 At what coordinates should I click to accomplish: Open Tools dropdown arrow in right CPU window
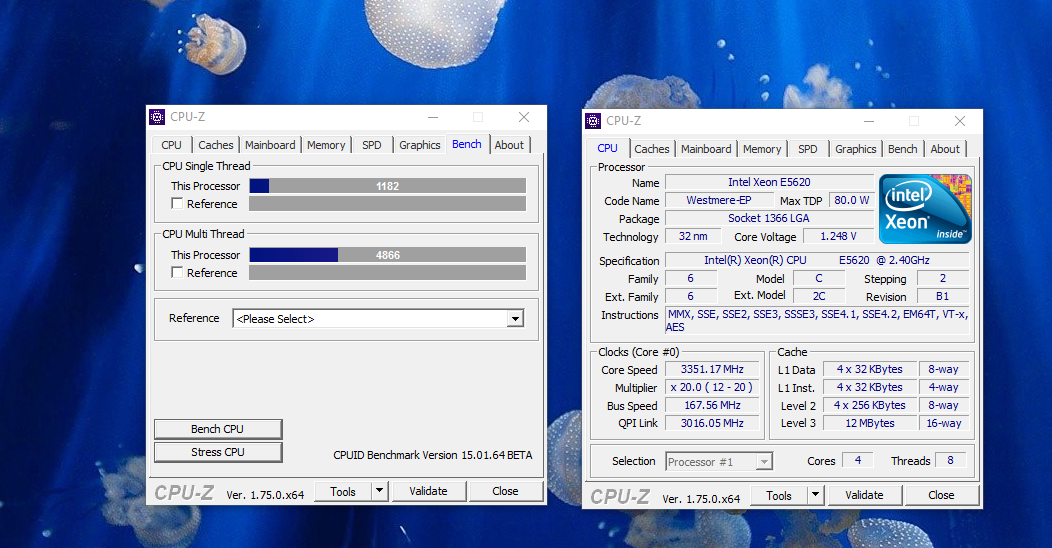coord(816,495)
